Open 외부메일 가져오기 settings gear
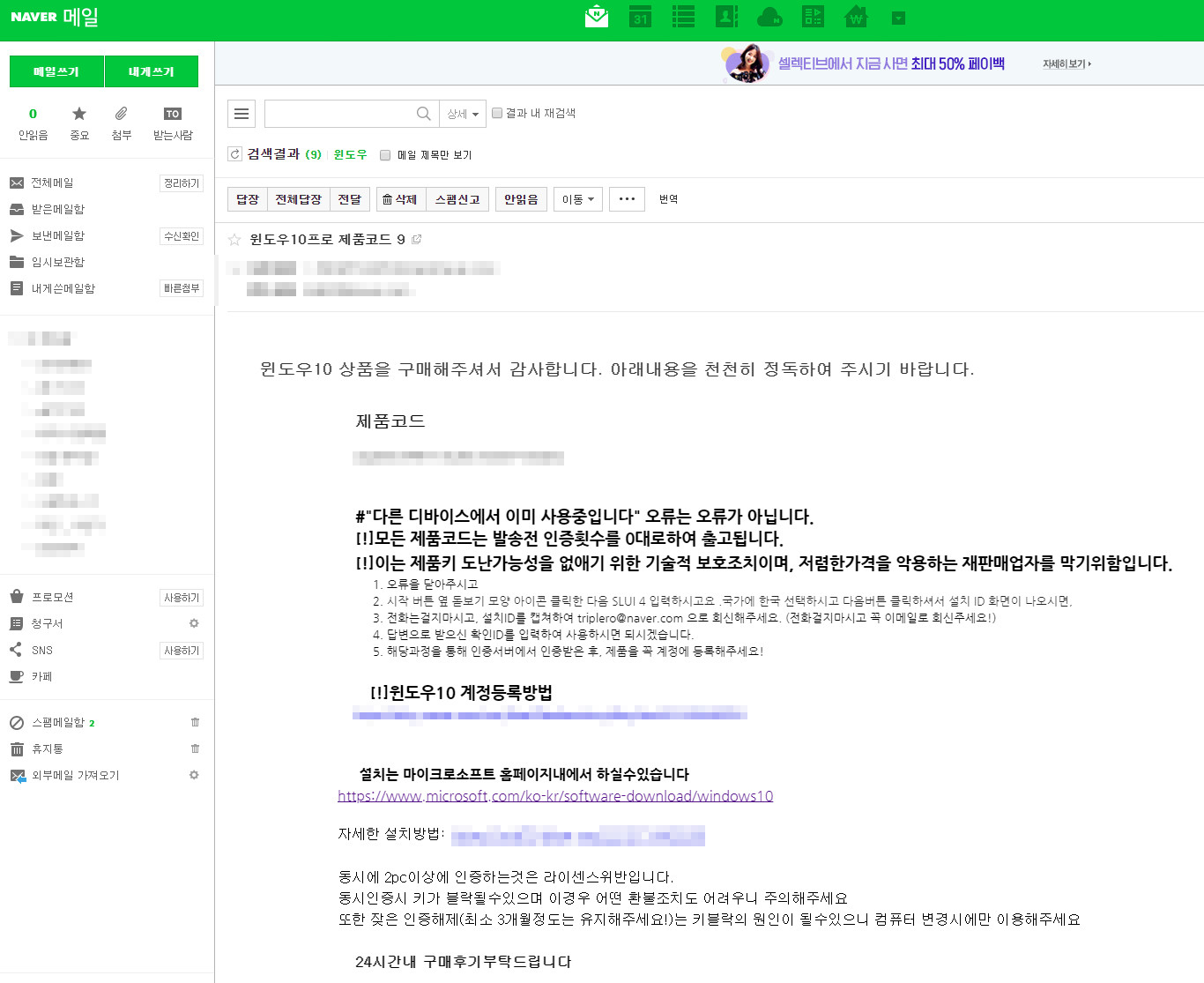This screenshot has width=1204, height=983. click(x=194, y=775)
